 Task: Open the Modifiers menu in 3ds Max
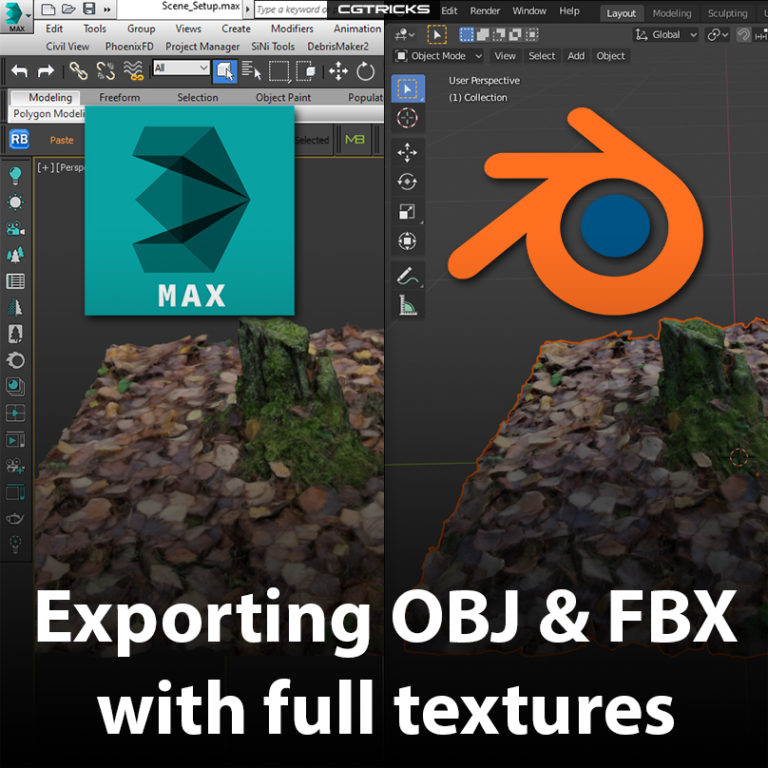coord(292,29)
